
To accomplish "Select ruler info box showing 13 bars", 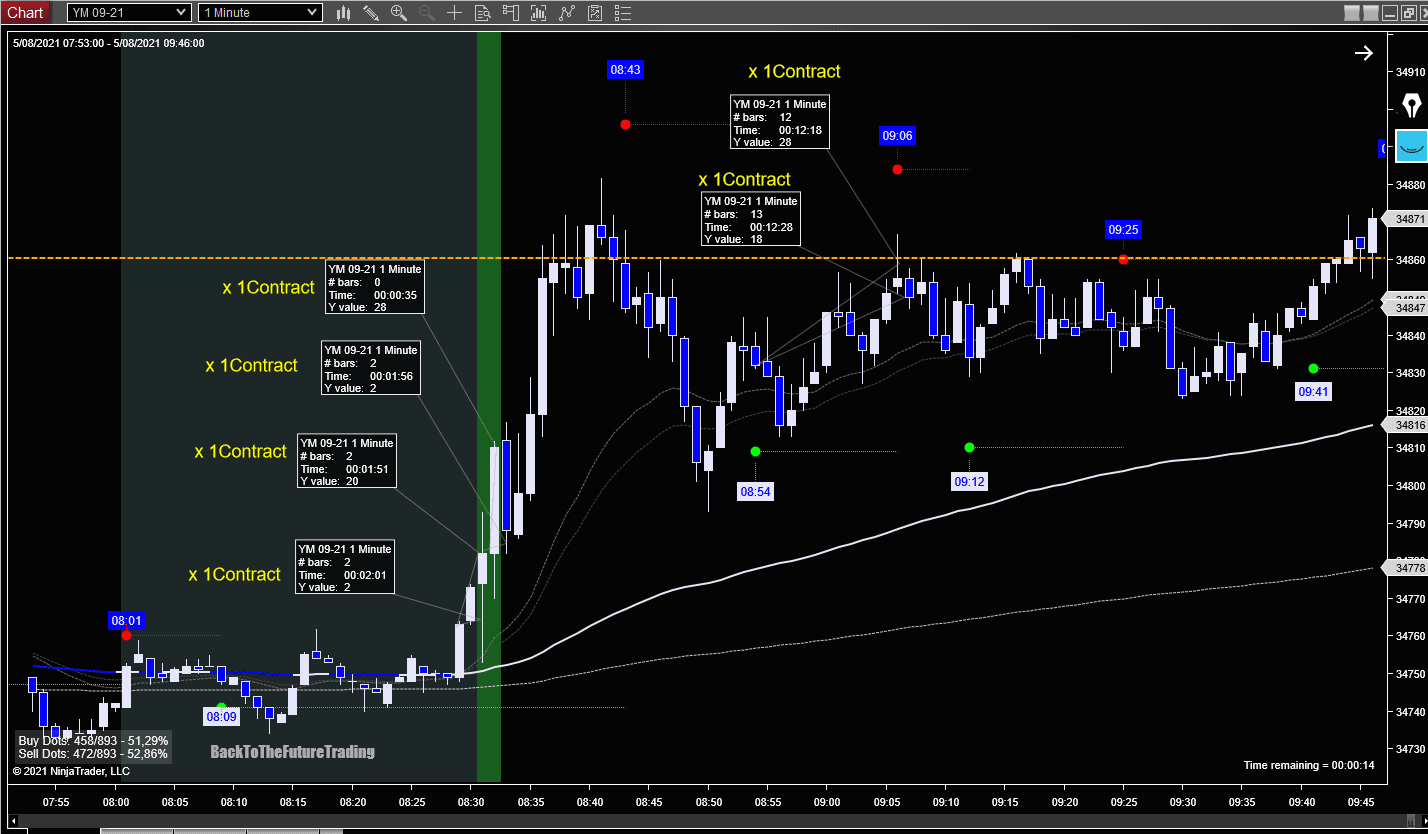I will [x=751, y=219].
